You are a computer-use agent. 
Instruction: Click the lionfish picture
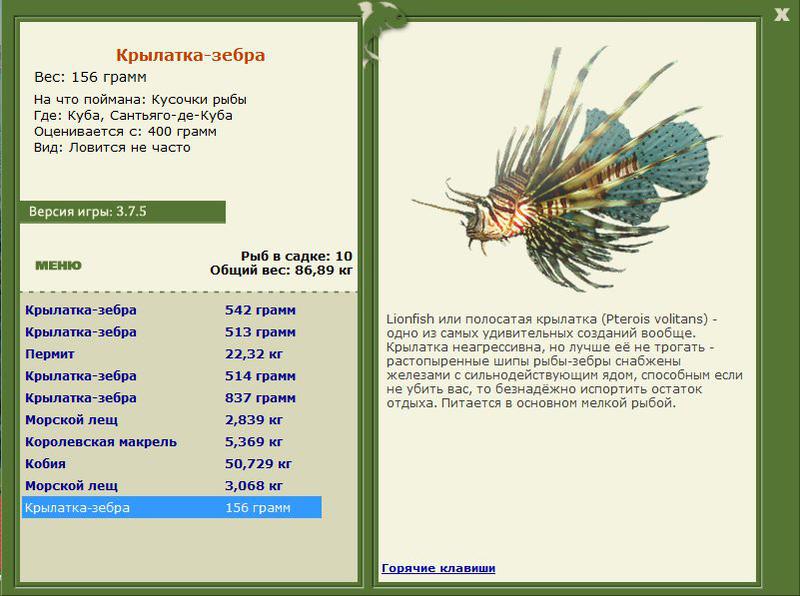click(x=566, y=168)
